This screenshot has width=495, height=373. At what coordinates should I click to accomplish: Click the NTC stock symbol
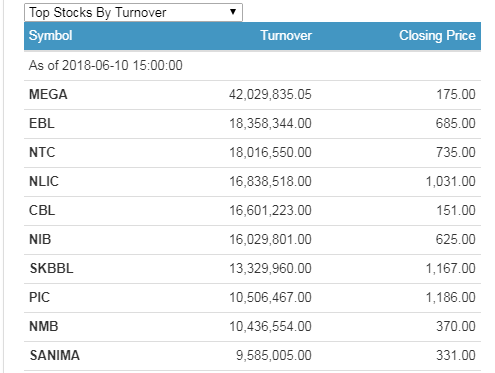coord(42,152)
